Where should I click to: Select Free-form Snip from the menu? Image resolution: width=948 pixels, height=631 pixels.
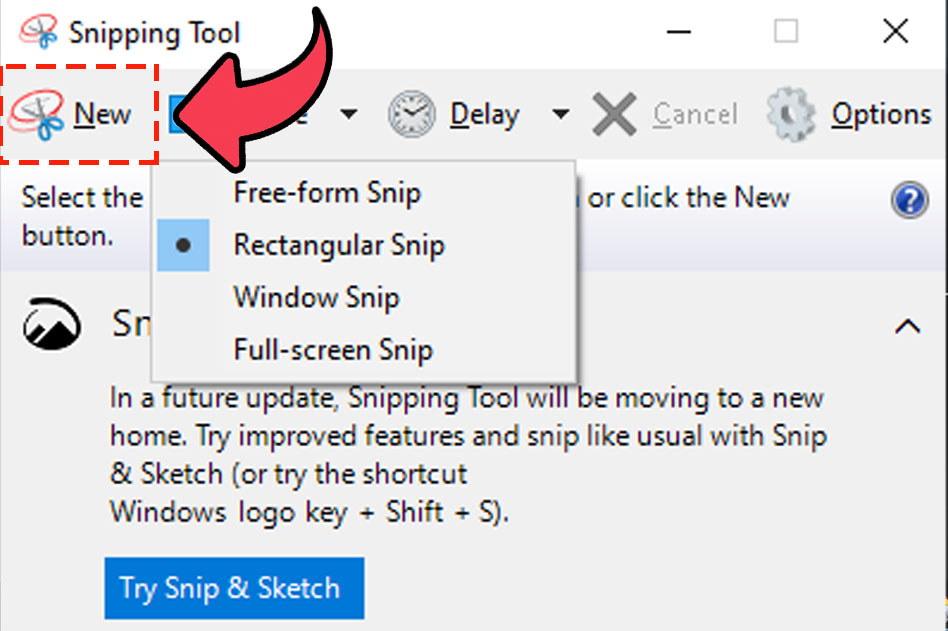[363, 193]
